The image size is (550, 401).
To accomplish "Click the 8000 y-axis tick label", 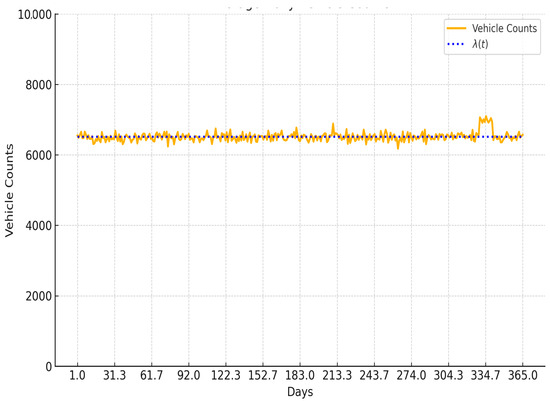I will tap(39, 85).
